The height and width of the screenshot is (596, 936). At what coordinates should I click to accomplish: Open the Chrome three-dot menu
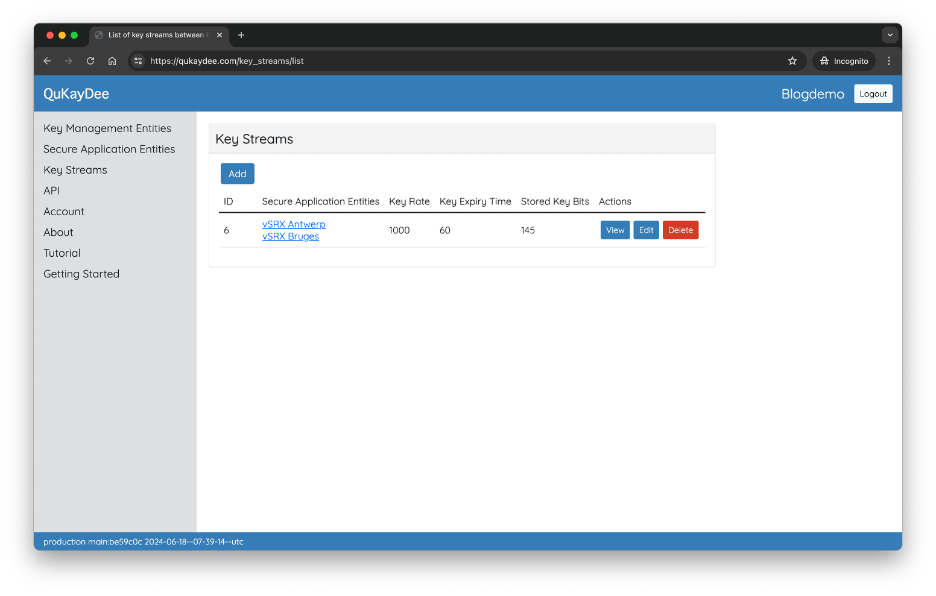coord(888,61)
